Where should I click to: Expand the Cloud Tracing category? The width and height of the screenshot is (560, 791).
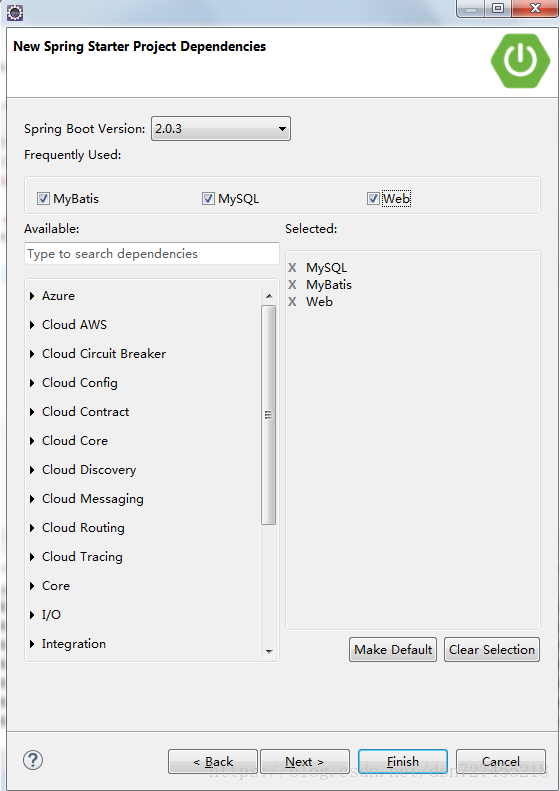point(32,557)
